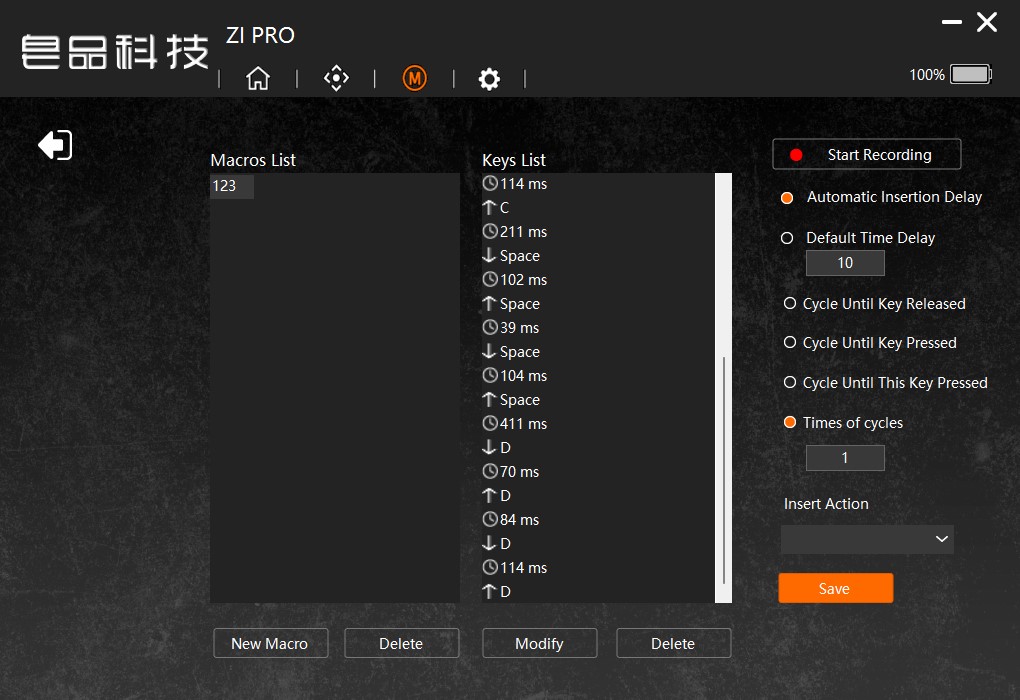
Task: Select the key-up C entry
Action: click(x=496, y=208)
